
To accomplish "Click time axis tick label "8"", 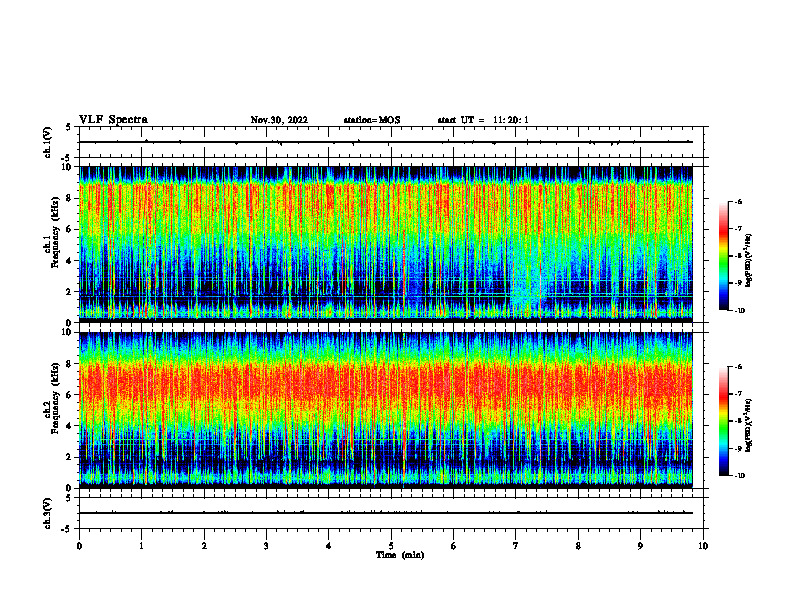I will click(x=578, y=546).
